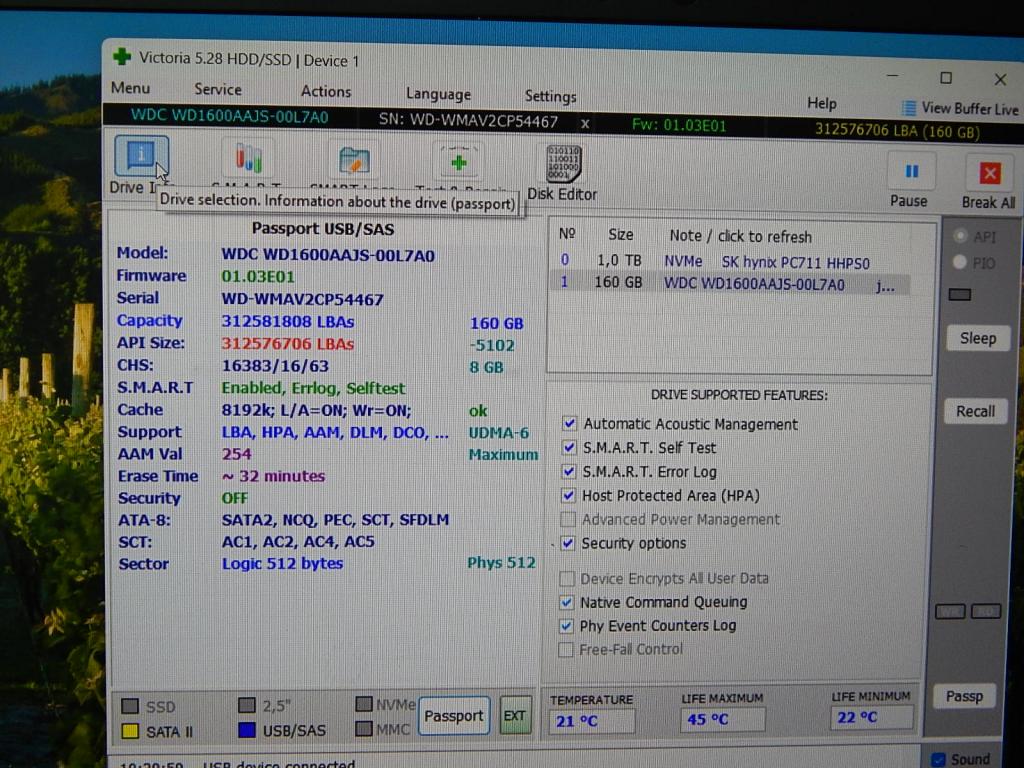Screen dimensions: 1024x768
Task: Click the Passp button
Action: coord(965,696)
